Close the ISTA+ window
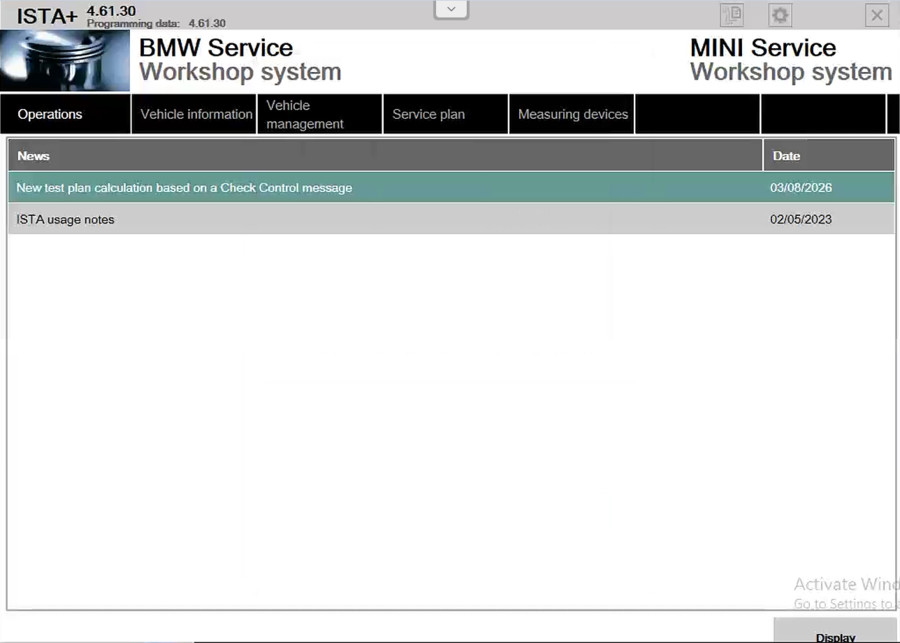Viewport: 900px width, 643px height. [877, 15]
